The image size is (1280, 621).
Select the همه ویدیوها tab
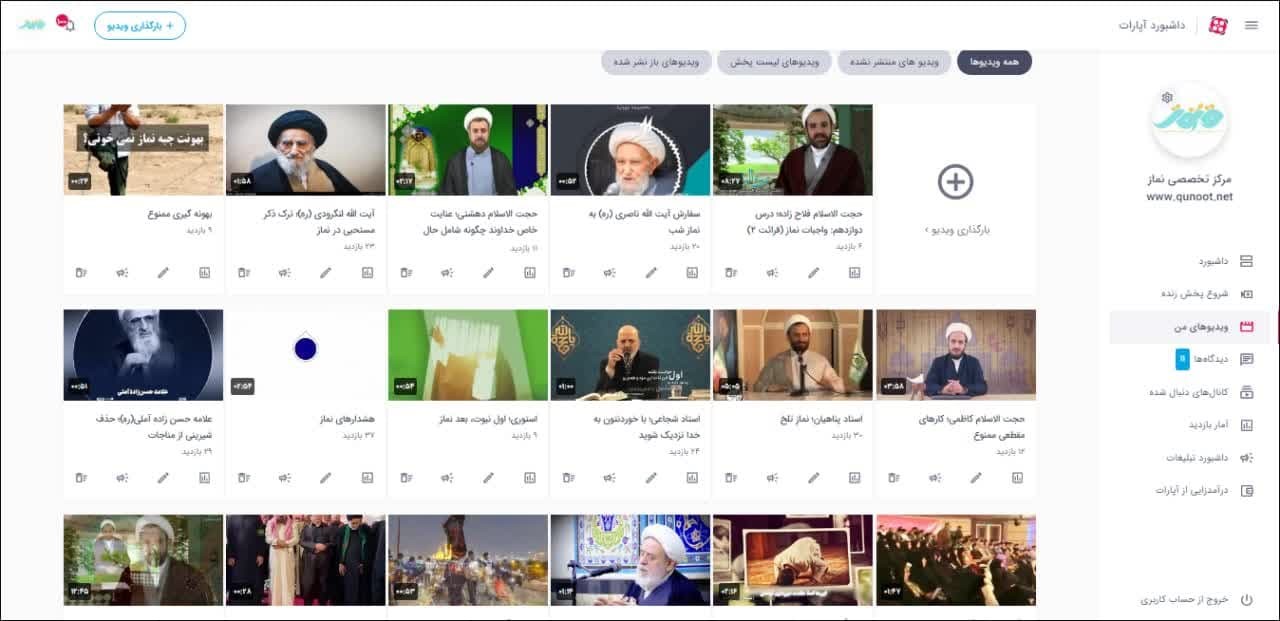(x=994, y=62)
